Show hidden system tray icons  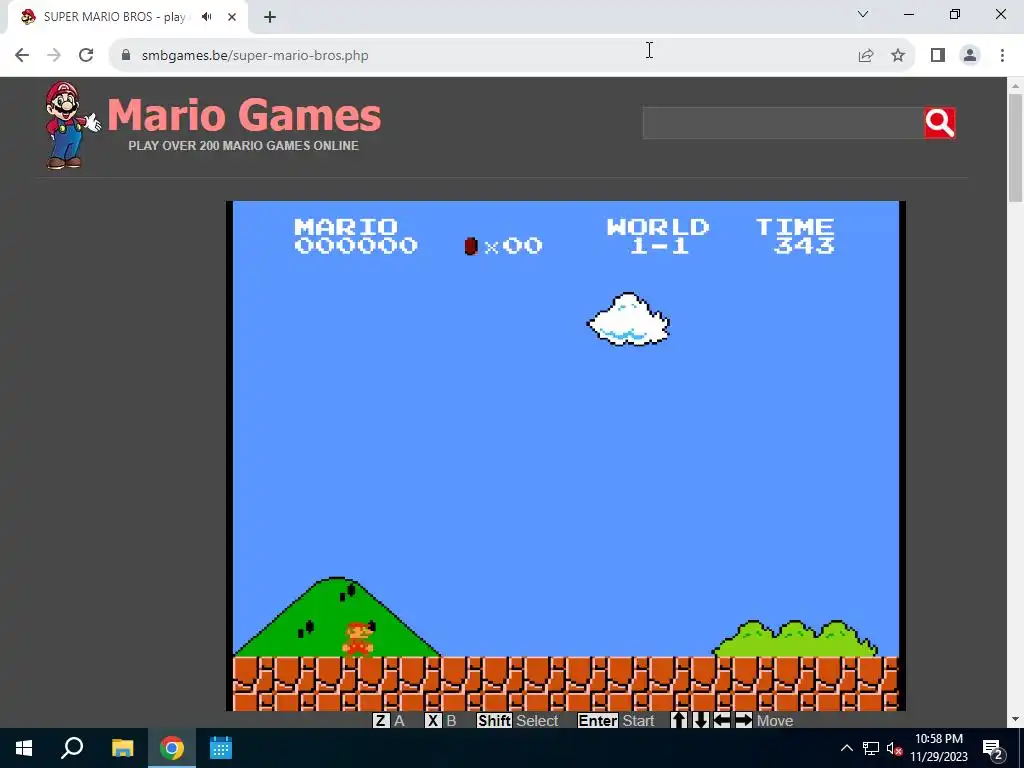click(846, 748)
